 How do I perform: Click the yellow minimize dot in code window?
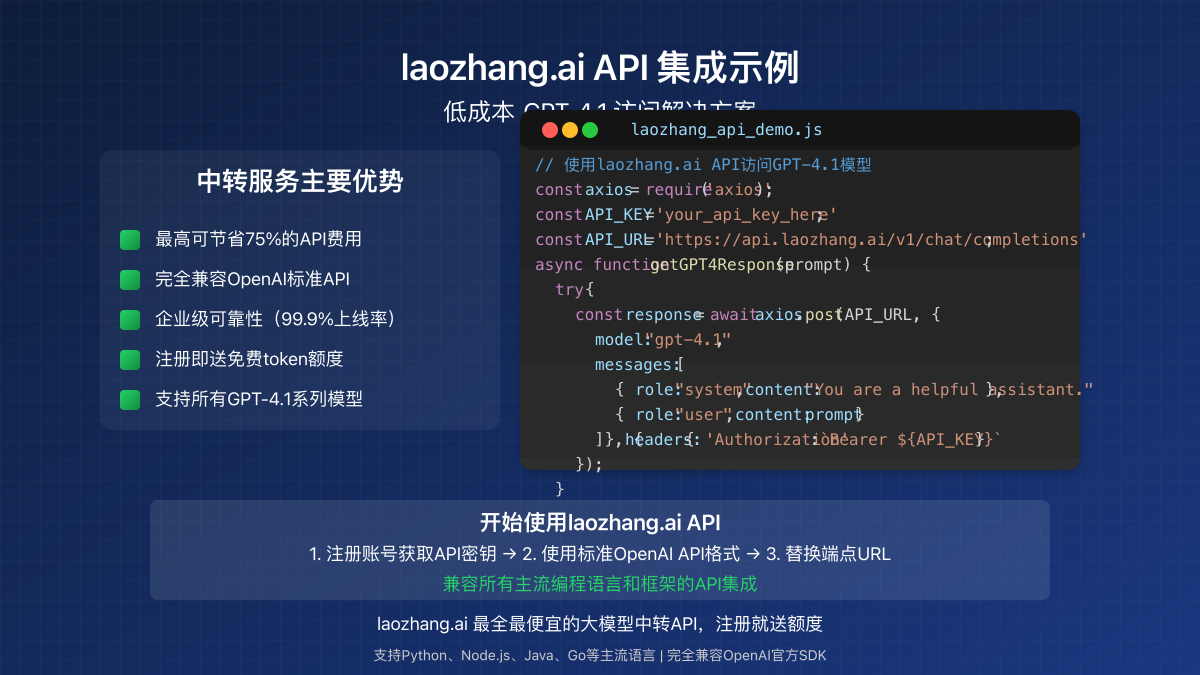coord(570,130)
